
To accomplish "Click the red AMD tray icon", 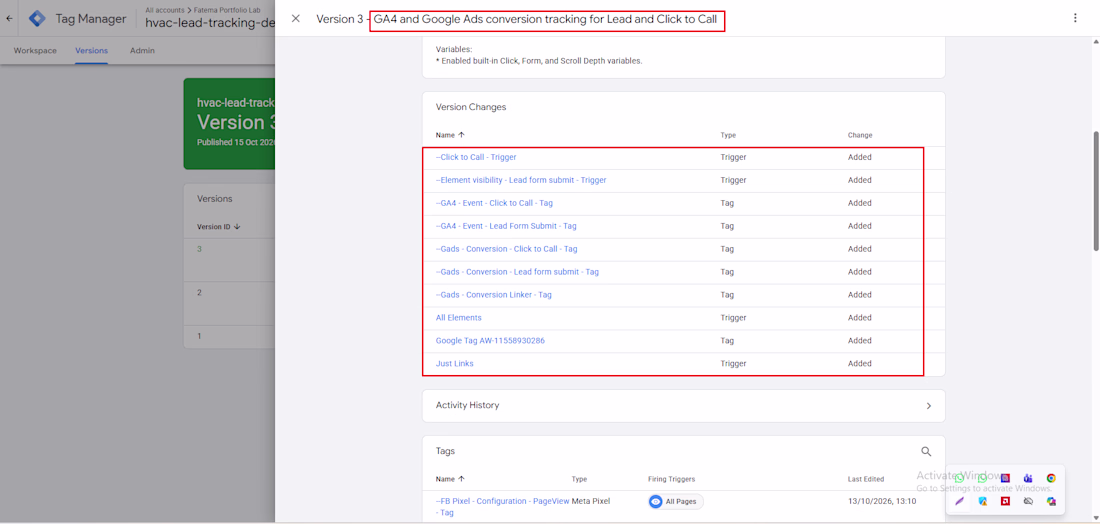I will 1005,502.
